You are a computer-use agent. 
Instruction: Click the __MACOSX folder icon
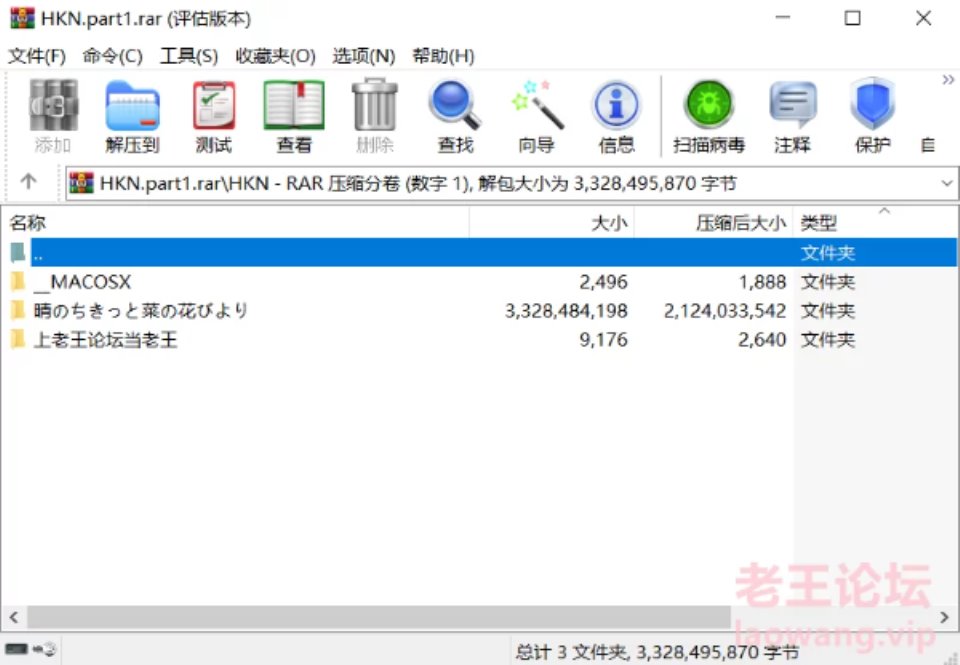tap(18, 282)
